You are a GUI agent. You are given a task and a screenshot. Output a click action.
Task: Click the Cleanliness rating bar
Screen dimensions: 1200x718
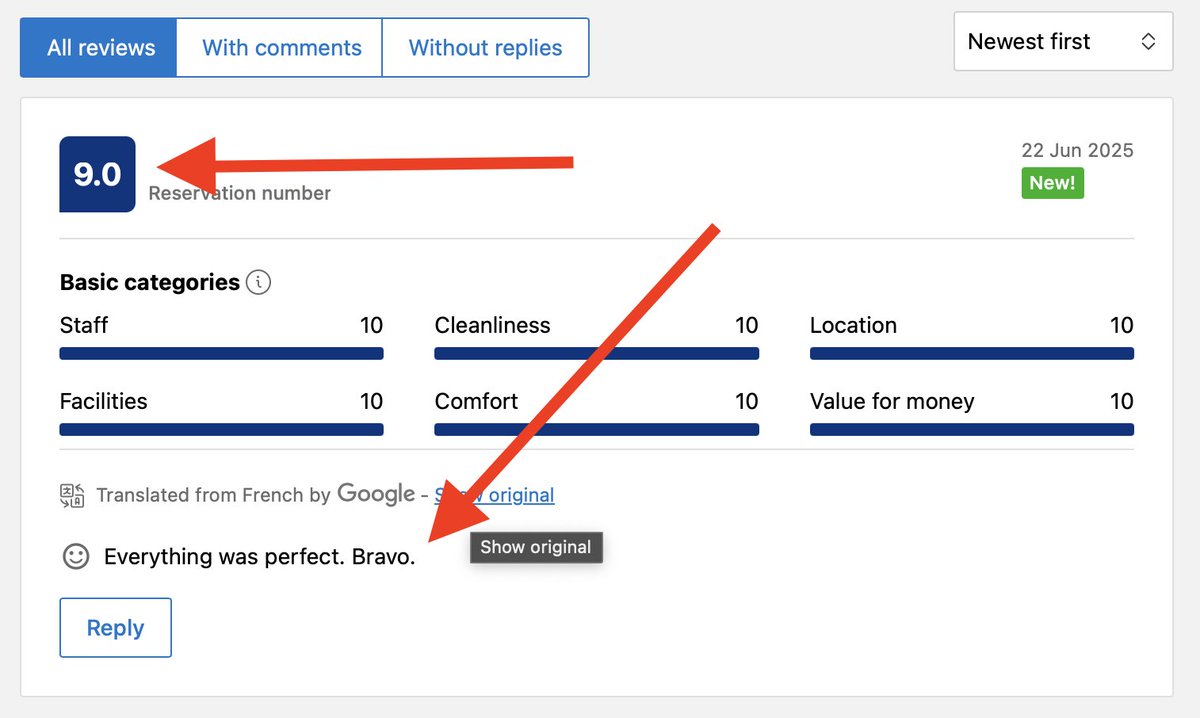[596, 353]
